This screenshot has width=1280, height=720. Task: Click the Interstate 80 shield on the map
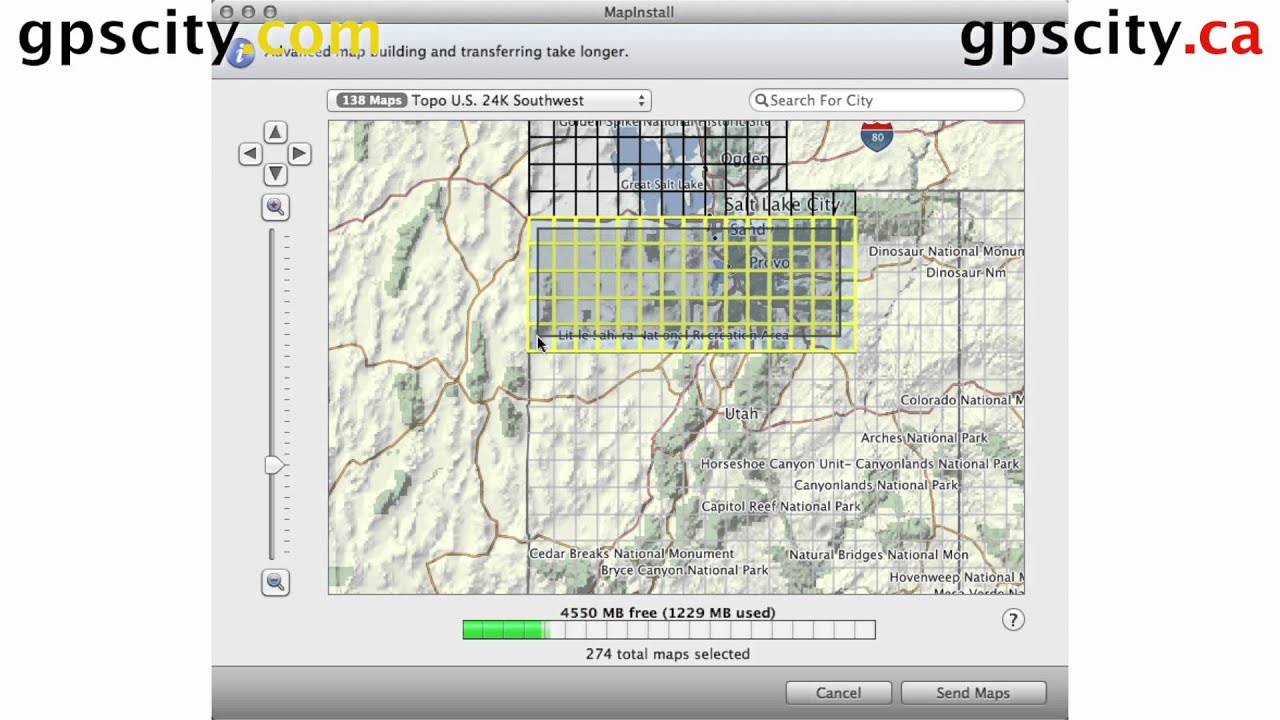coord(876,136)
